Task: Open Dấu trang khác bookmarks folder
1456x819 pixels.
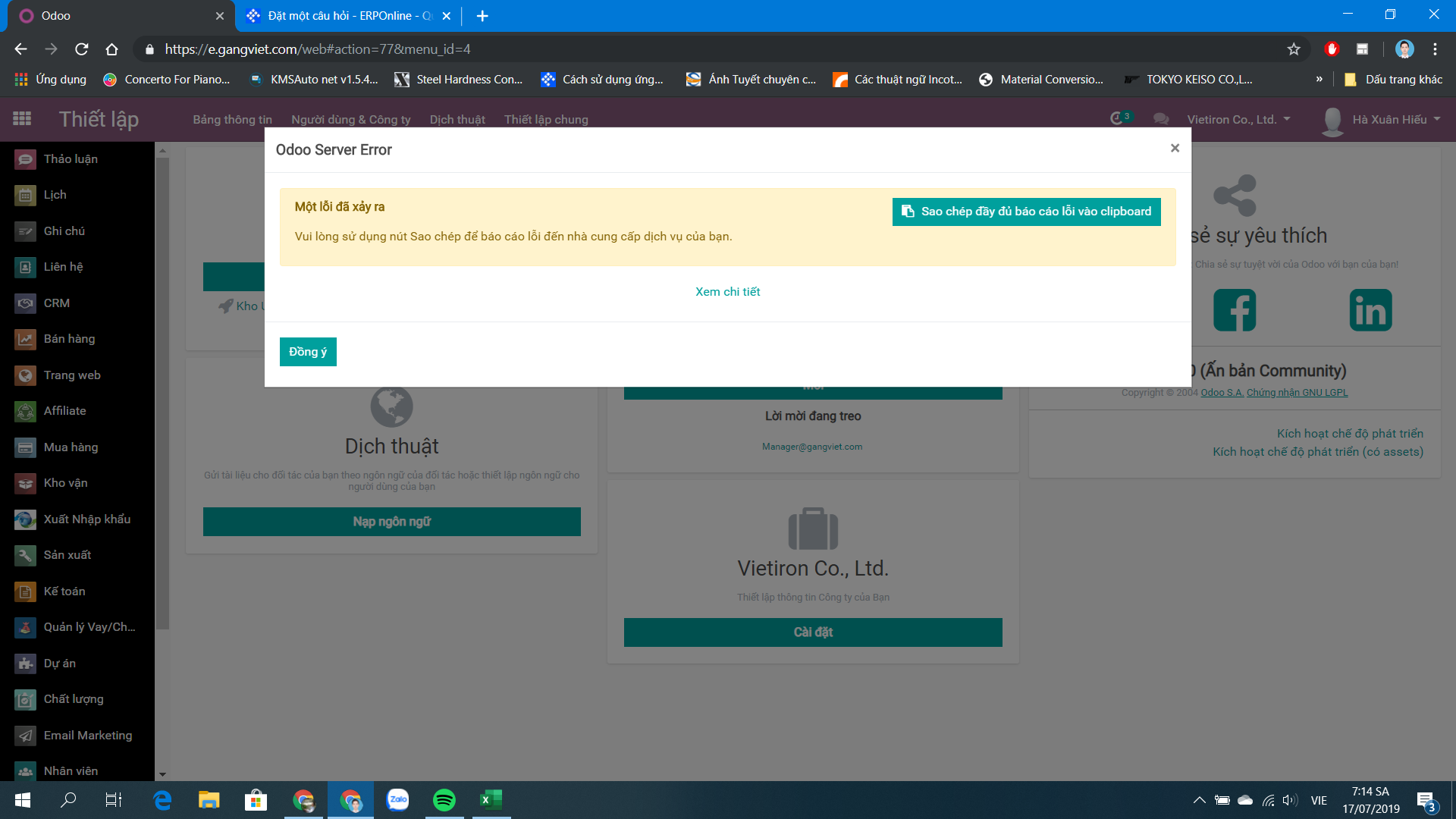Action: [1393, 80]
